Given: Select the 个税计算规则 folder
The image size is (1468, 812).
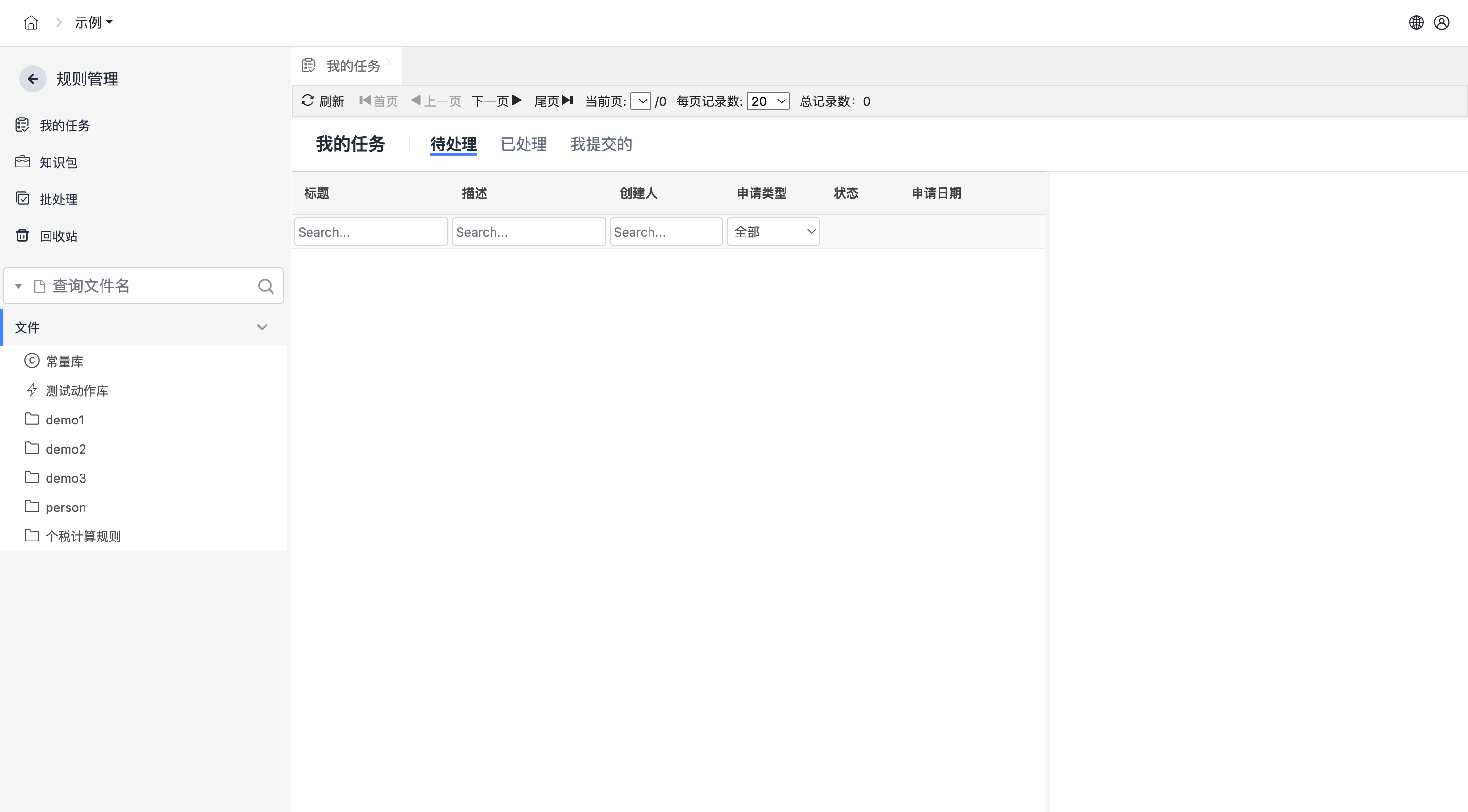Looking at the screenshot, I should coord(83,536).
